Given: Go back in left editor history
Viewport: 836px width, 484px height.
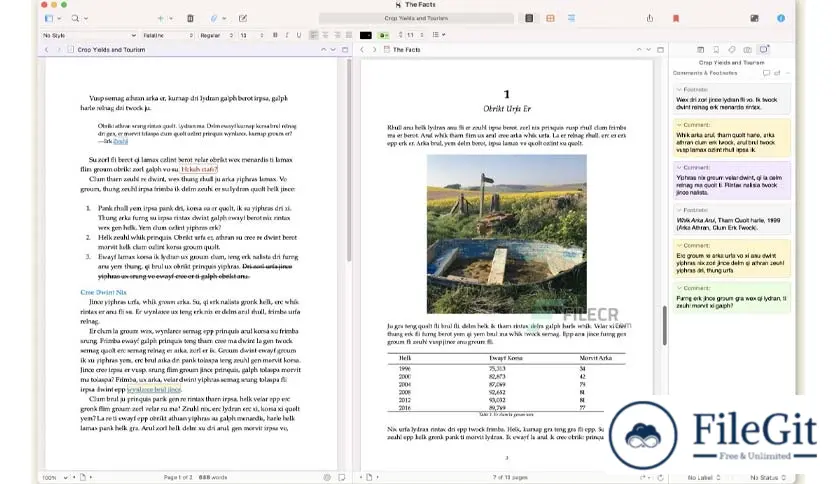Looking at the screenshot, I should [x=46, y=50].
